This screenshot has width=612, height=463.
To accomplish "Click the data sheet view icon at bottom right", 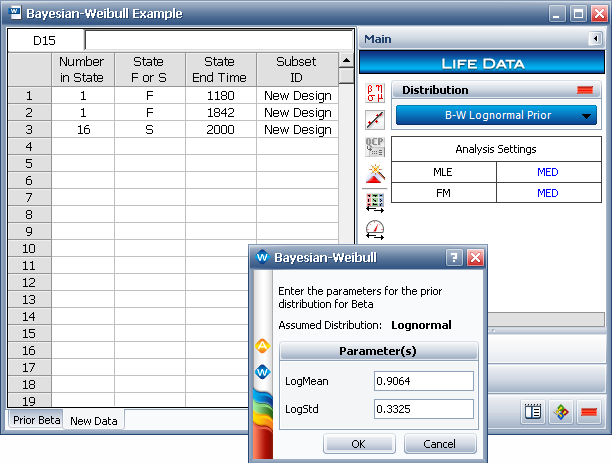I will [x=533, y=411].
